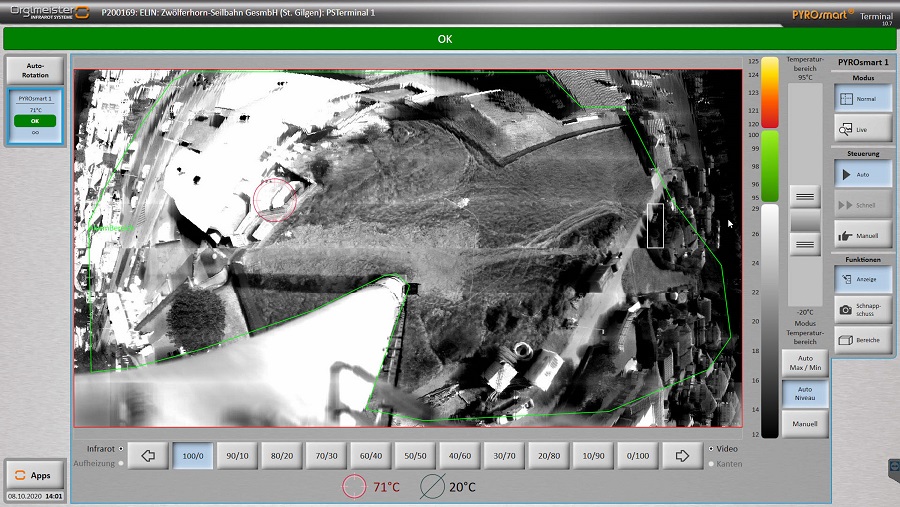
Task: Click the right arrow blend button
Action: [x=683, y=456]
